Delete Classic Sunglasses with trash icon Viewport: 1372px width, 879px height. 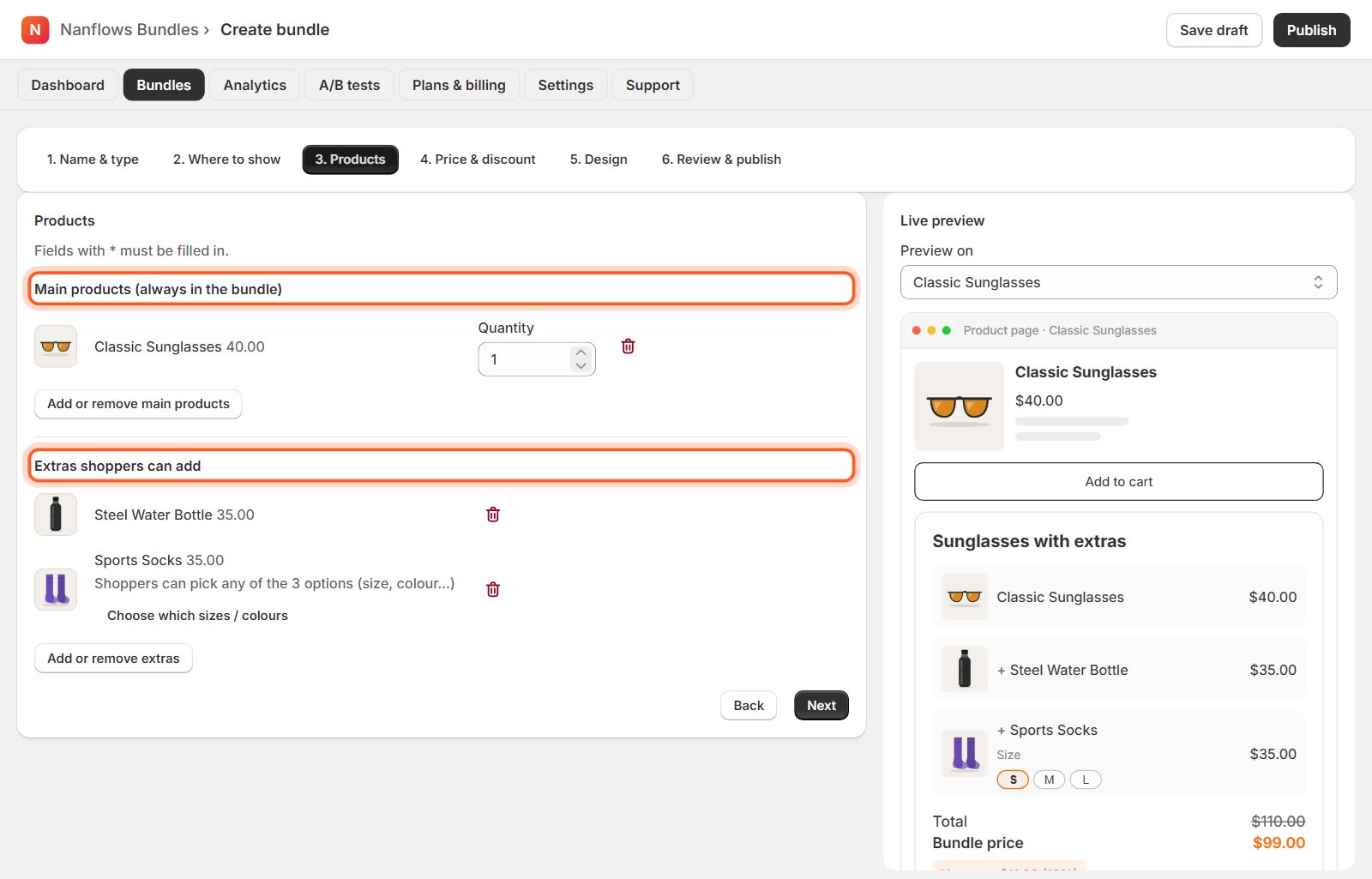tap(628, 346)
